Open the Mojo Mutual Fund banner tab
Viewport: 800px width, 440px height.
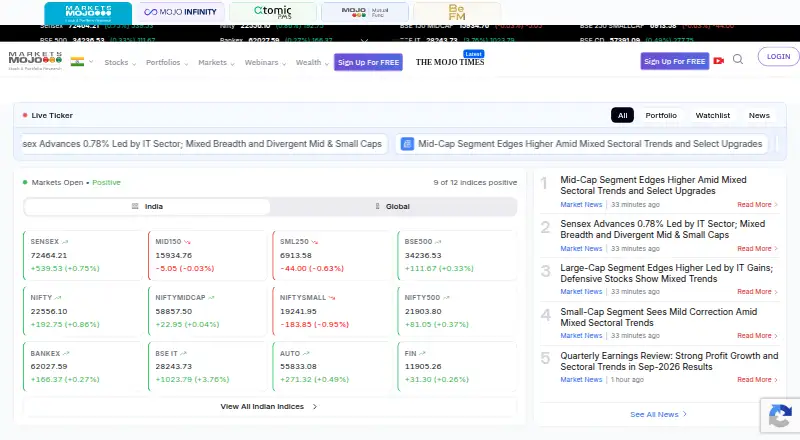(x=365, y=12)
